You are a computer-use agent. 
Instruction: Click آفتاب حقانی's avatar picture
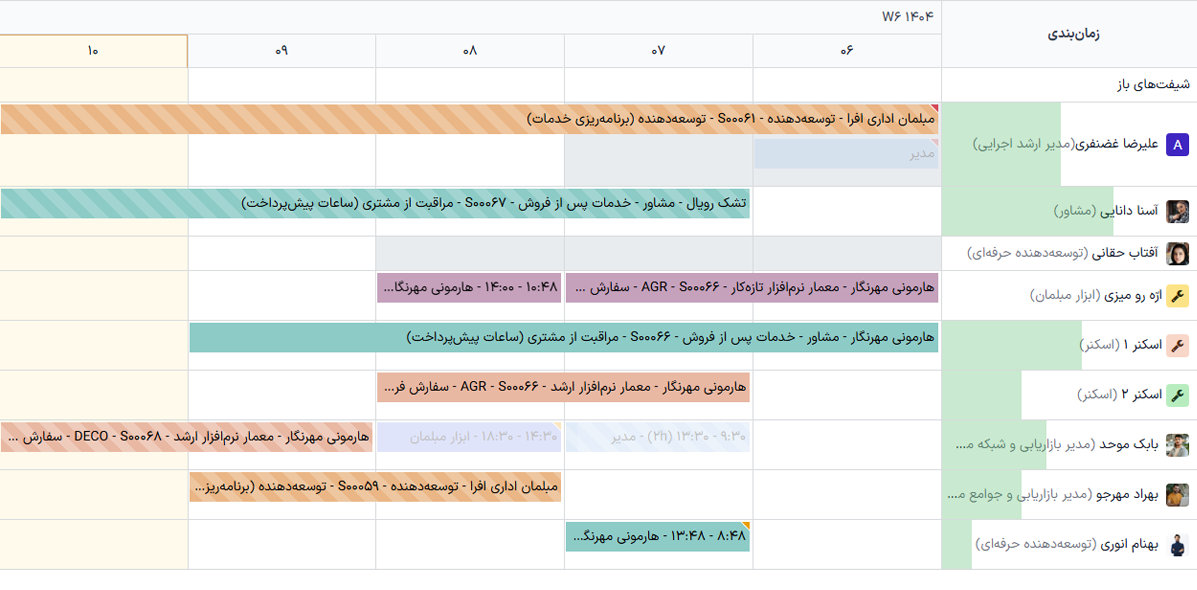[1177, 253]
